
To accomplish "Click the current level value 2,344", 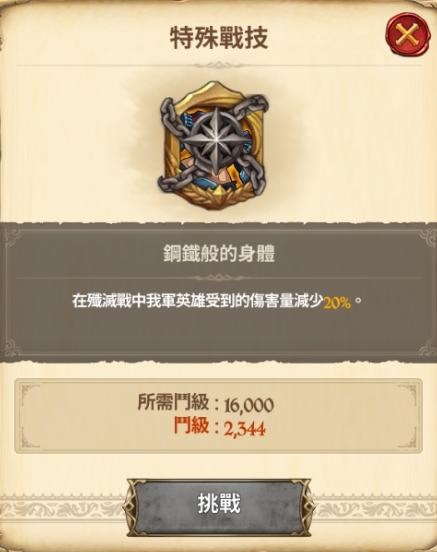I will [x=244, y=429].
